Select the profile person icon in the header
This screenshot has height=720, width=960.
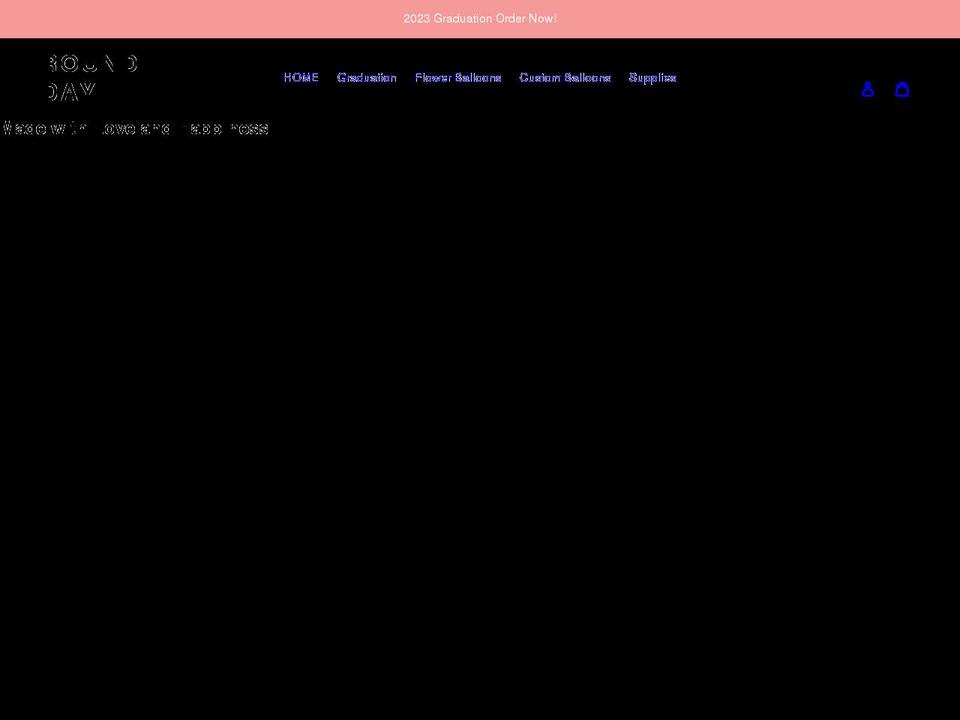click(x=868, y=89)
